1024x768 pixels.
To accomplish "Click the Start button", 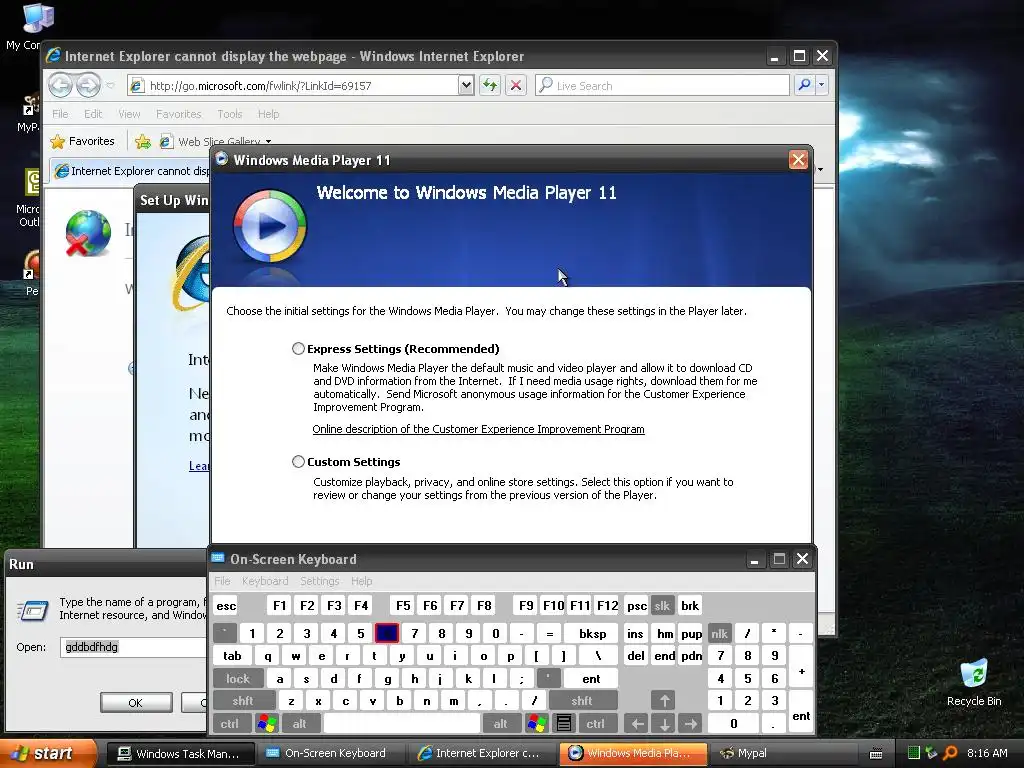I will tap(47, 754).
